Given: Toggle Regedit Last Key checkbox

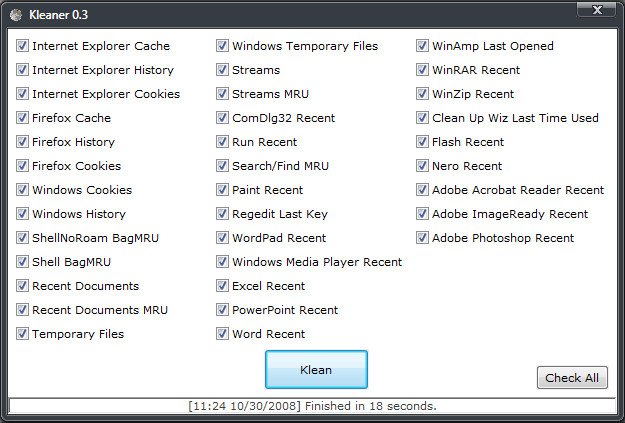Looking at the screenshot, I should click(x=222, y=213).
